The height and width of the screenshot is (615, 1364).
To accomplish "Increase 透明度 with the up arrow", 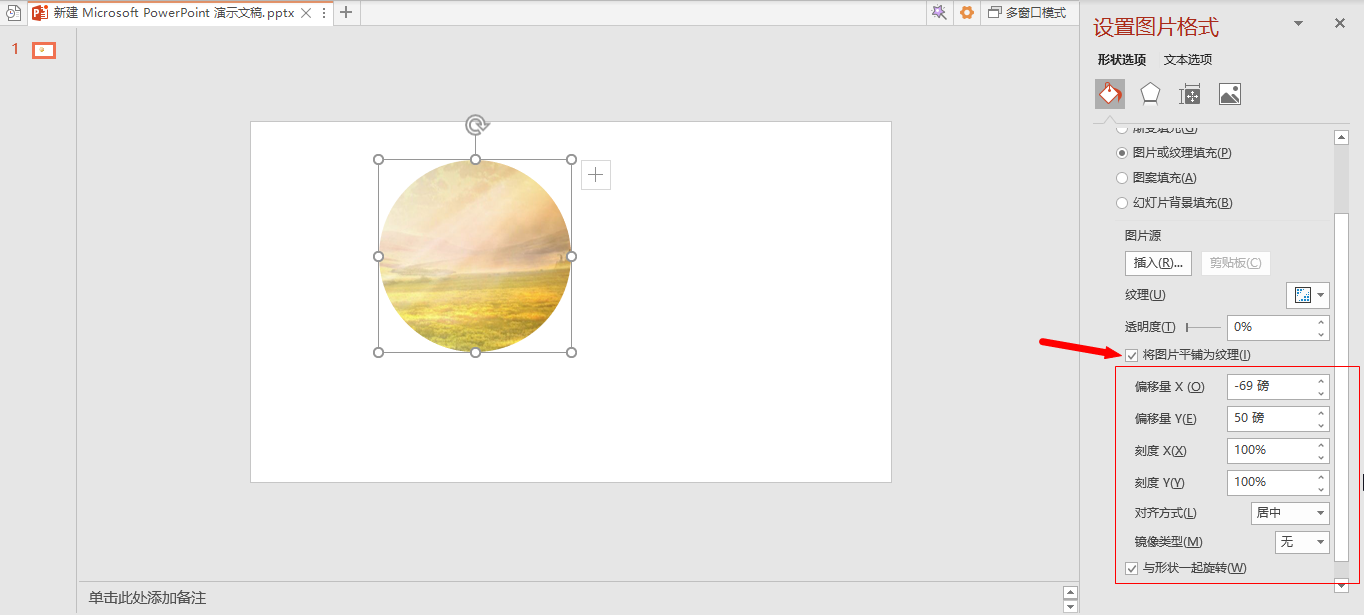I will [x=1322, y=321].
